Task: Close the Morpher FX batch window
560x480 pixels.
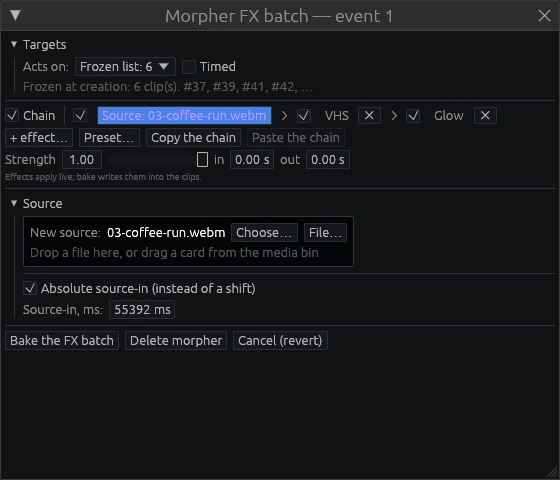Action: pos(544,15)
